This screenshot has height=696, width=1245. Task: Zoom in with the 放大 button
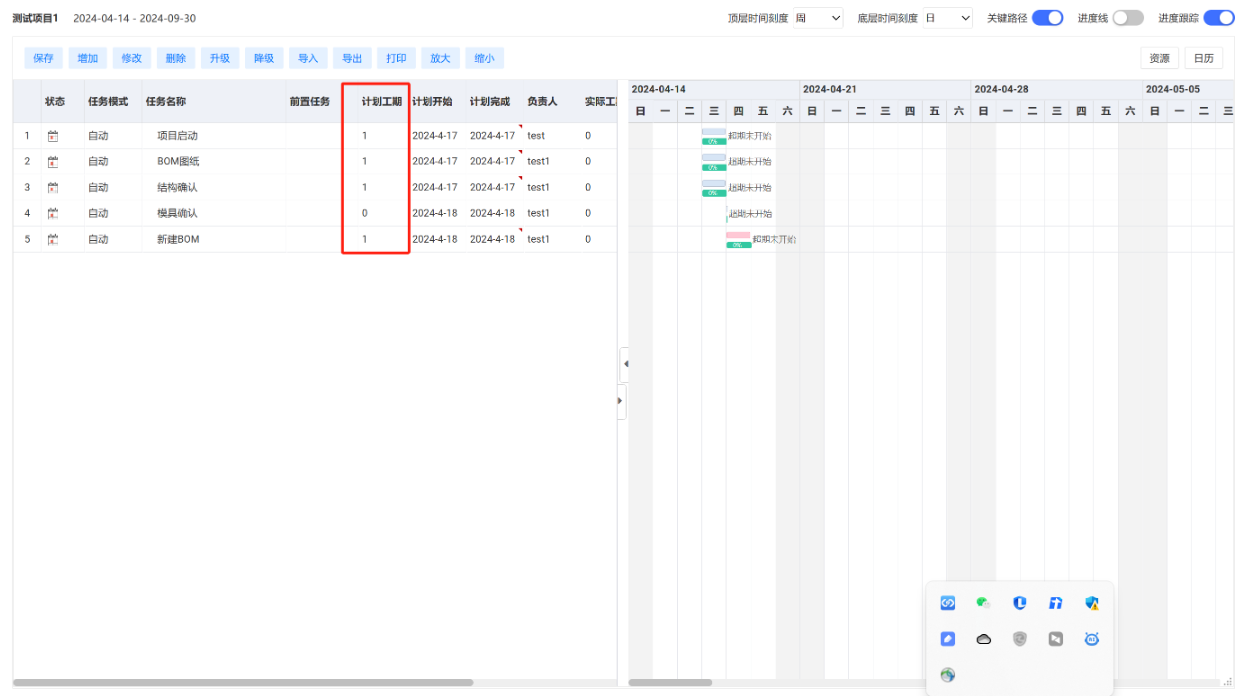pos(440,58)
